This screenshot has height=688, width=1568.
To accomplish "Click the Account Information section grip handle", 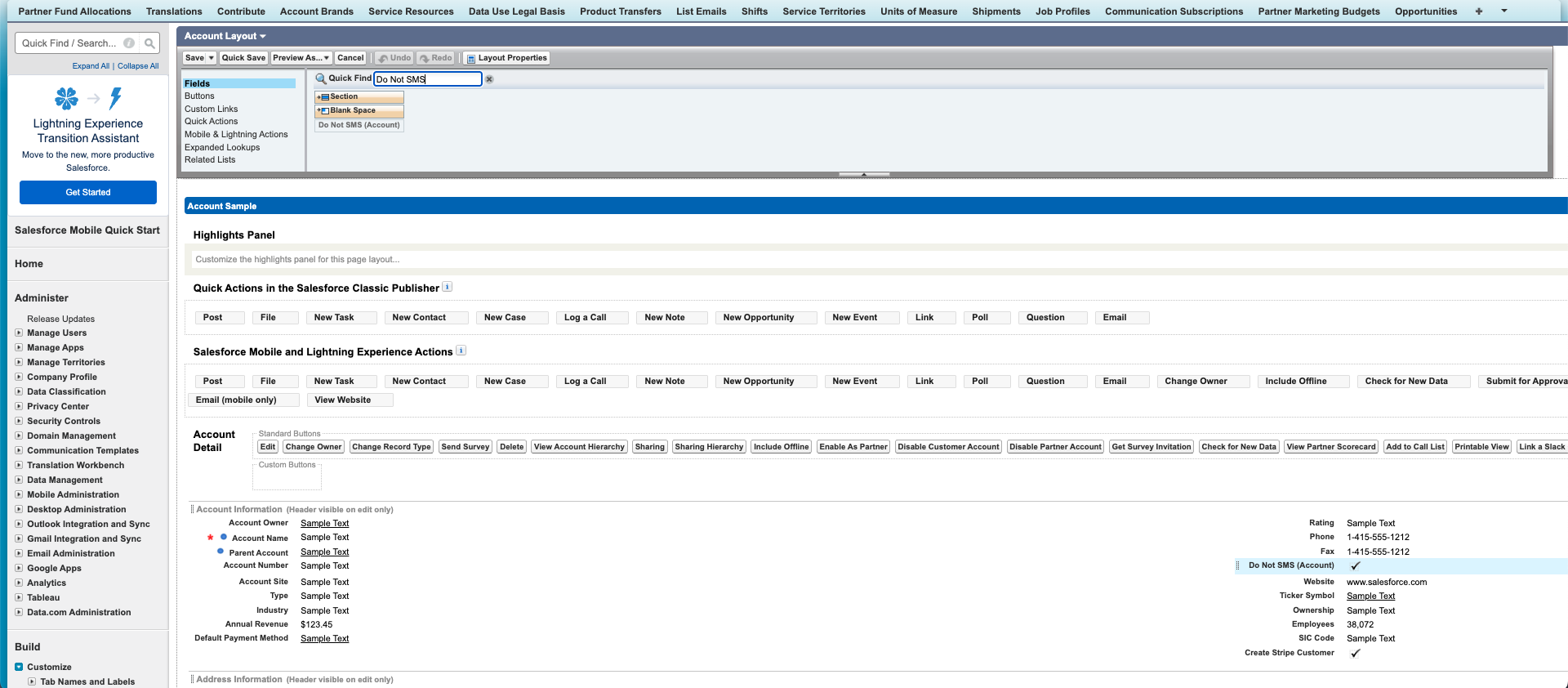I will 193,509.
